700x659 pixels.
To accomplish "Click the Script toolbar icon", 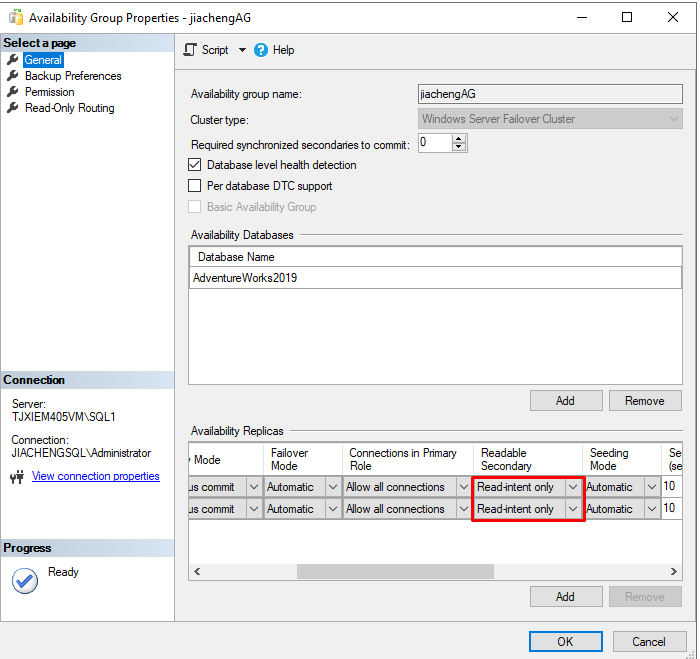I will [x=190, y=50].
